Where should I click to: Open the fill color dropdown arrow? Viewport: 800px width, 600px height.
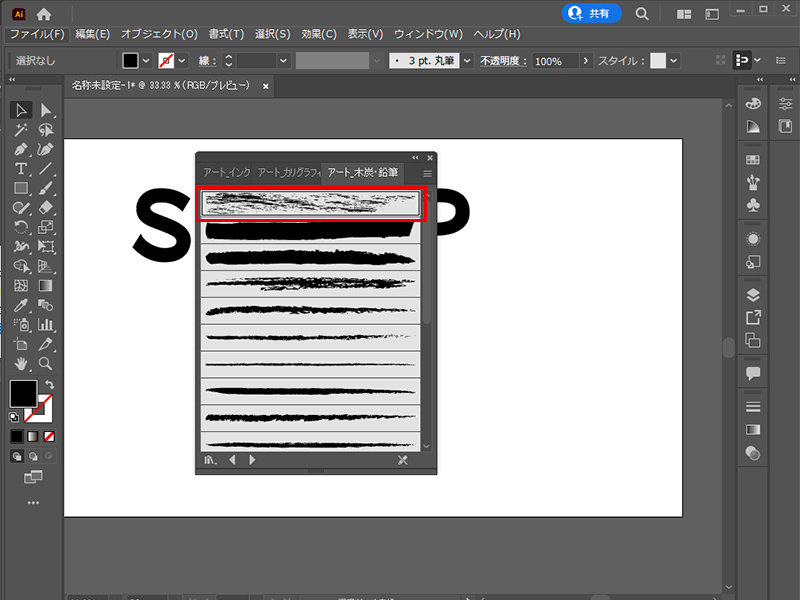pos(147,61)
